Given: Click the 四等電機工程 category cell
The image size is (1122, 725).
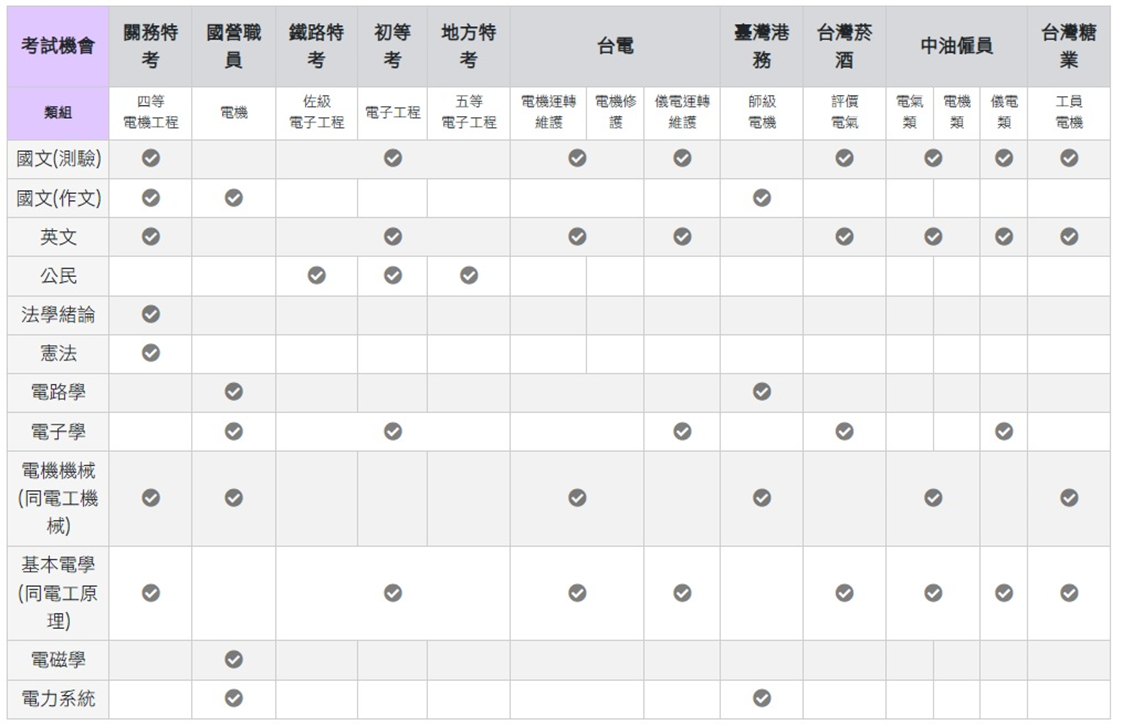Looking at the screenshot, I should pyautogui.click(x=150, y=113).
